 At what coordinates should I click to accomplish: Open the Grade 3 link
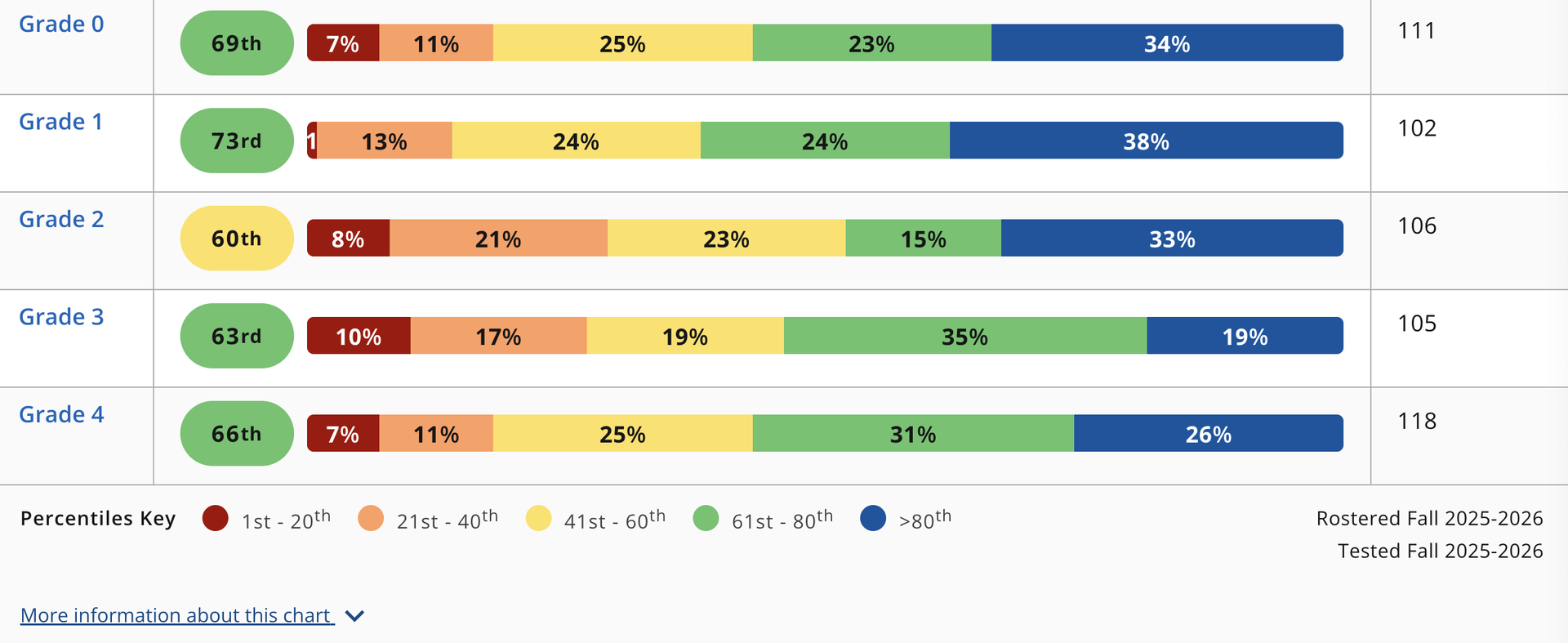[61, 317]
